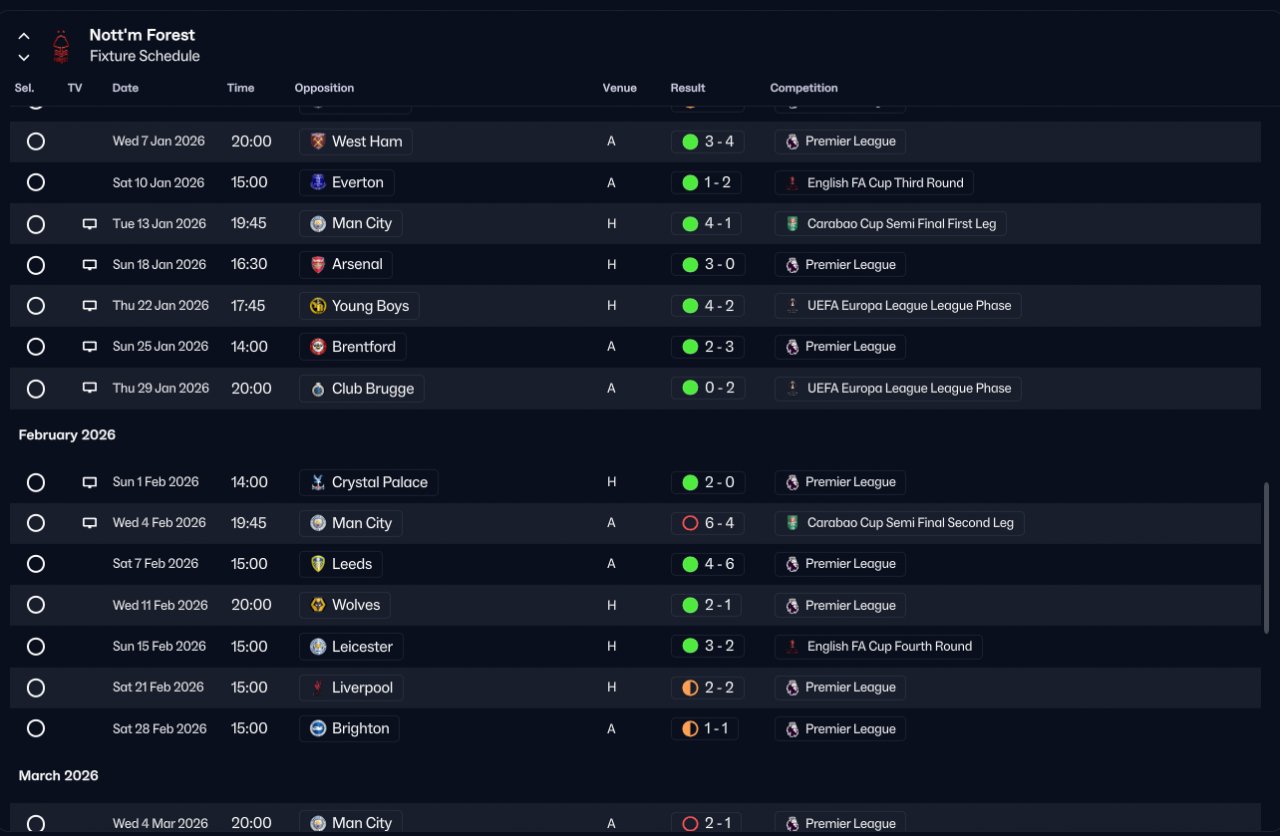Open the Club Brugge opposition link
Image resolution: width=1280 pixels, height=836 pixels.
click(x=362, y=389)
